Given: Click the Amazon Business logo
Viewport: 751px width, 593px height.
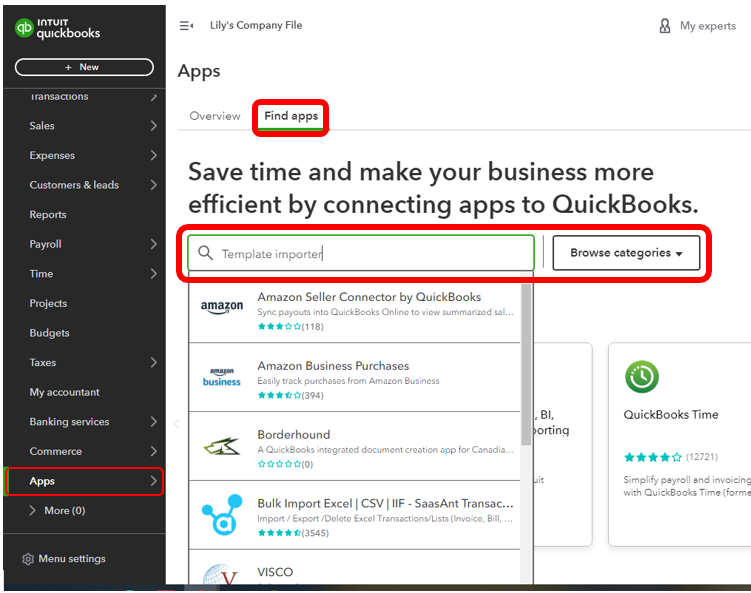Looking at the screenshot, I should pyautogui.click(x=222, y=377).
